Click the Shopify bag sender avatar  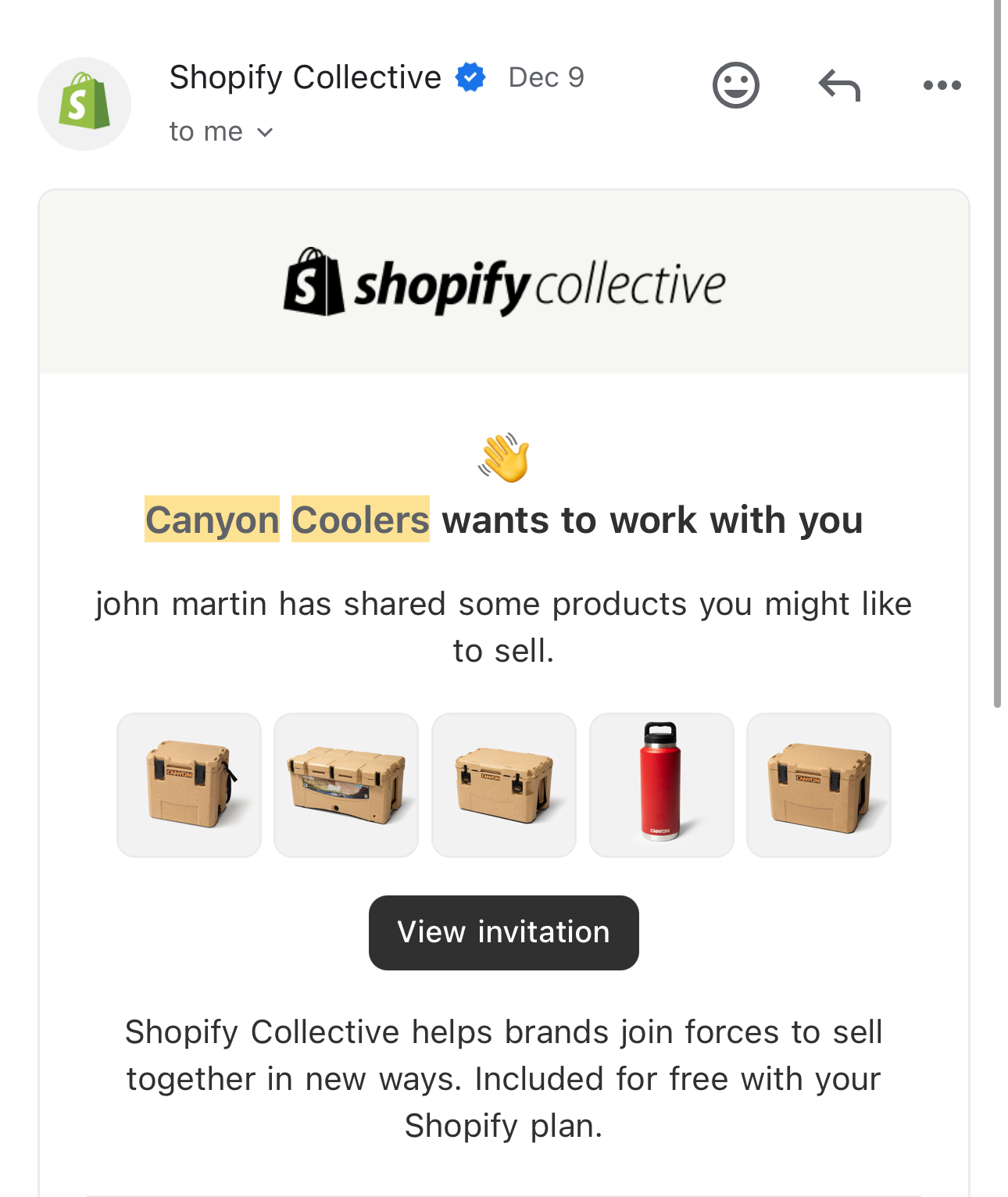click(x=84, y=103)
